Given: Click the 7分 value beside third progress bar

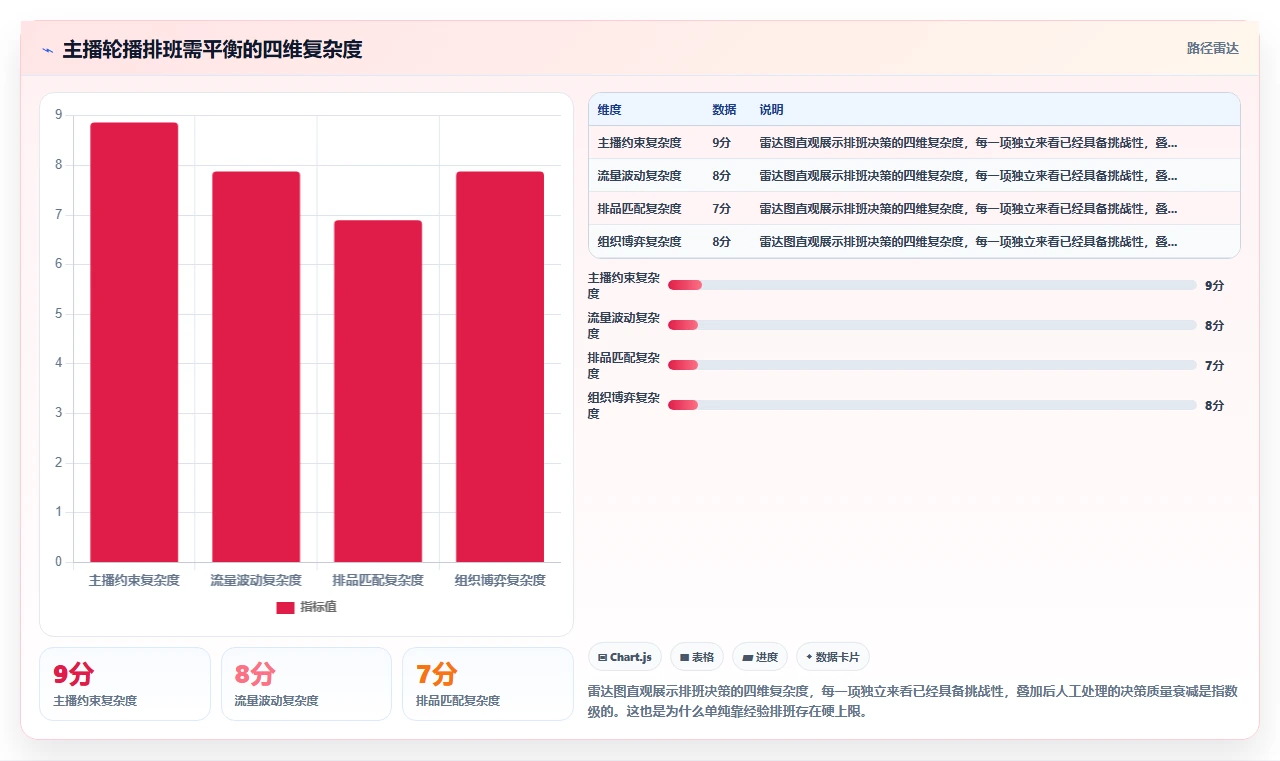Looking at the screenshot, I should (x=1214, y=365).
